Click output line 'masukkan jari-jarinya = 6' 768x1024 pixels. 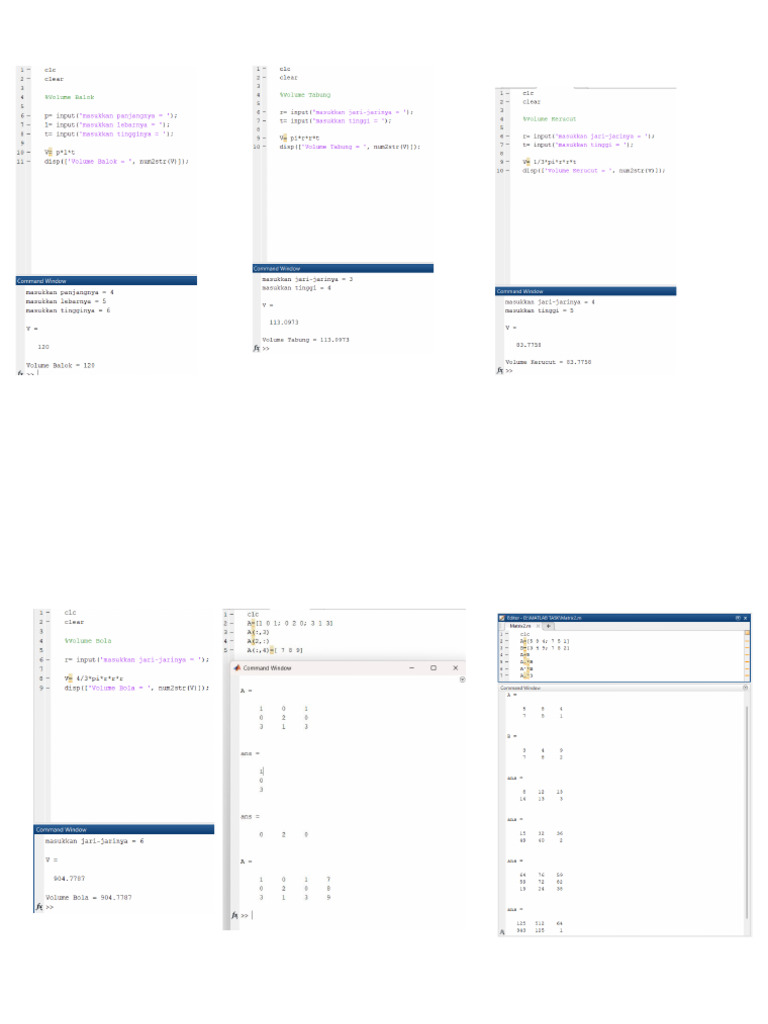(x=95, y=841)
